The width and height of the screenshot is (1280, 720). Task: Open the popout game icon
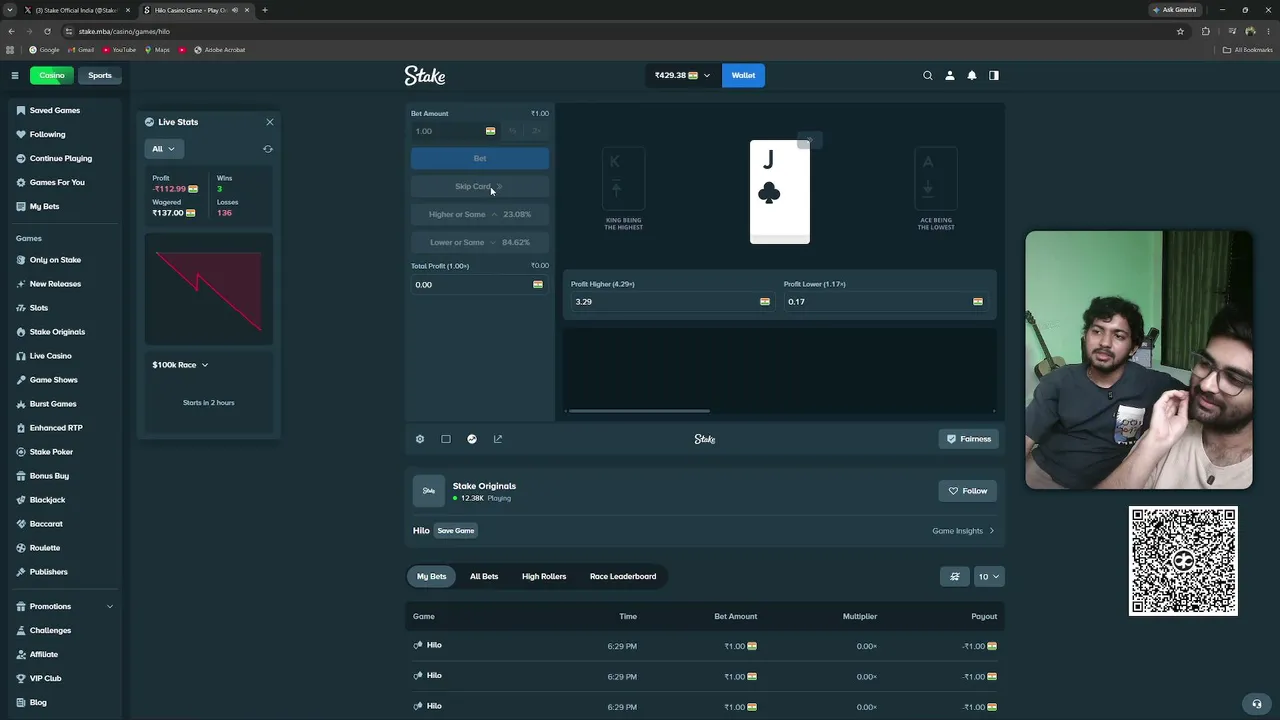[498, 439]
